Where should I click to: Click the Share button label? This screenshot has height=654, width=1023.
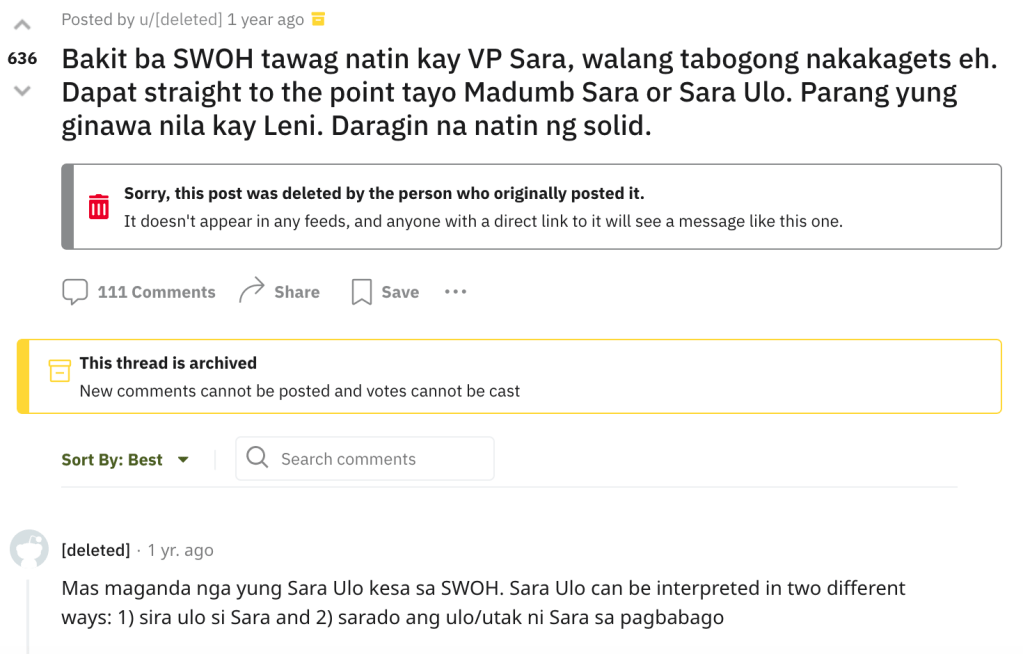297,292
